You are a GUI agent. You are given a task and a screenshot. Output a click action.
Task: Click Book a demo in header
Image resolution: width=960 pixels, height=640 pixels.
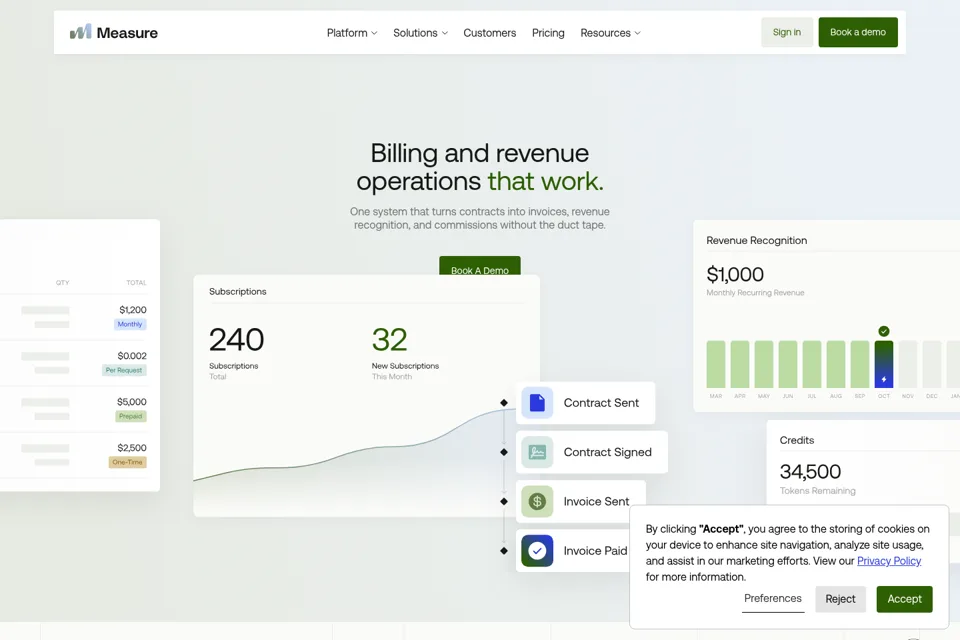click(858, 32)
